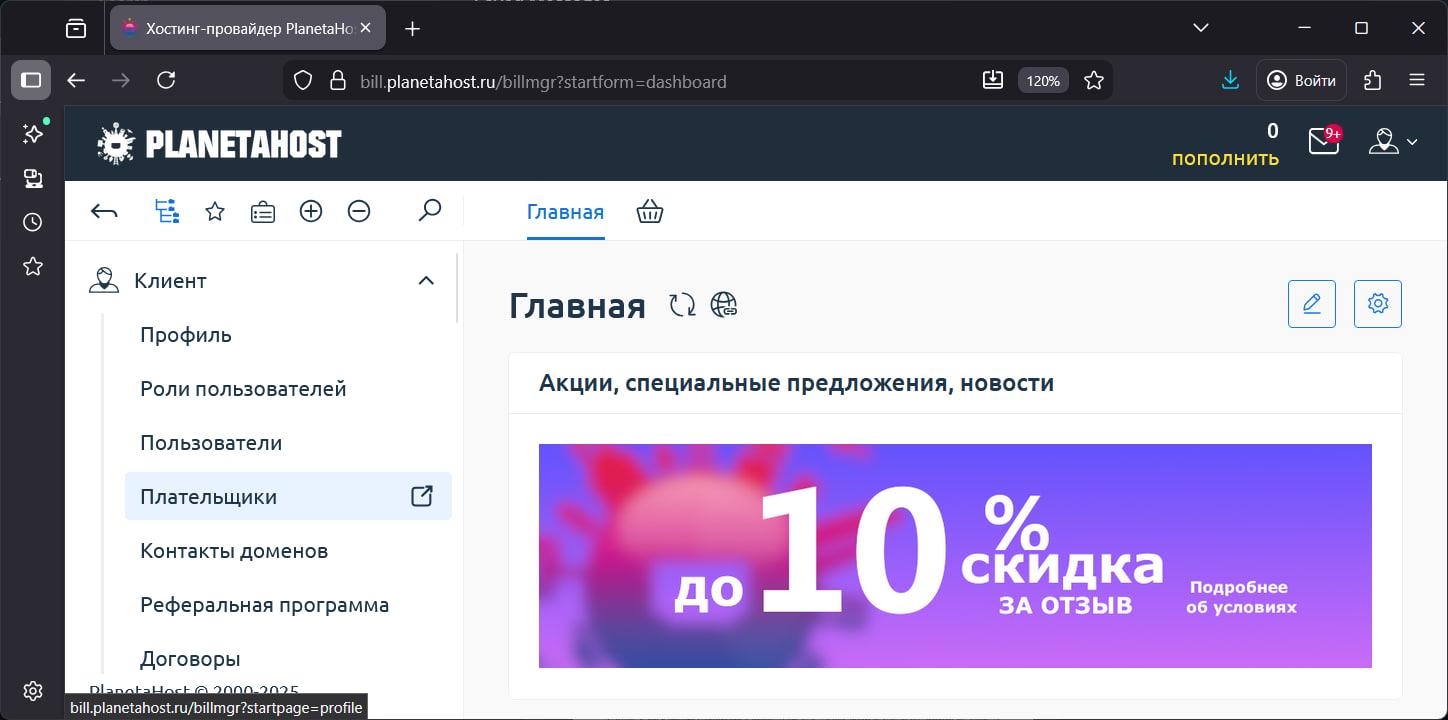This screenshot has height=720, width=1448.
Task: Open the zoom level indicator showing 120%
Action: tap(1042, 81)
